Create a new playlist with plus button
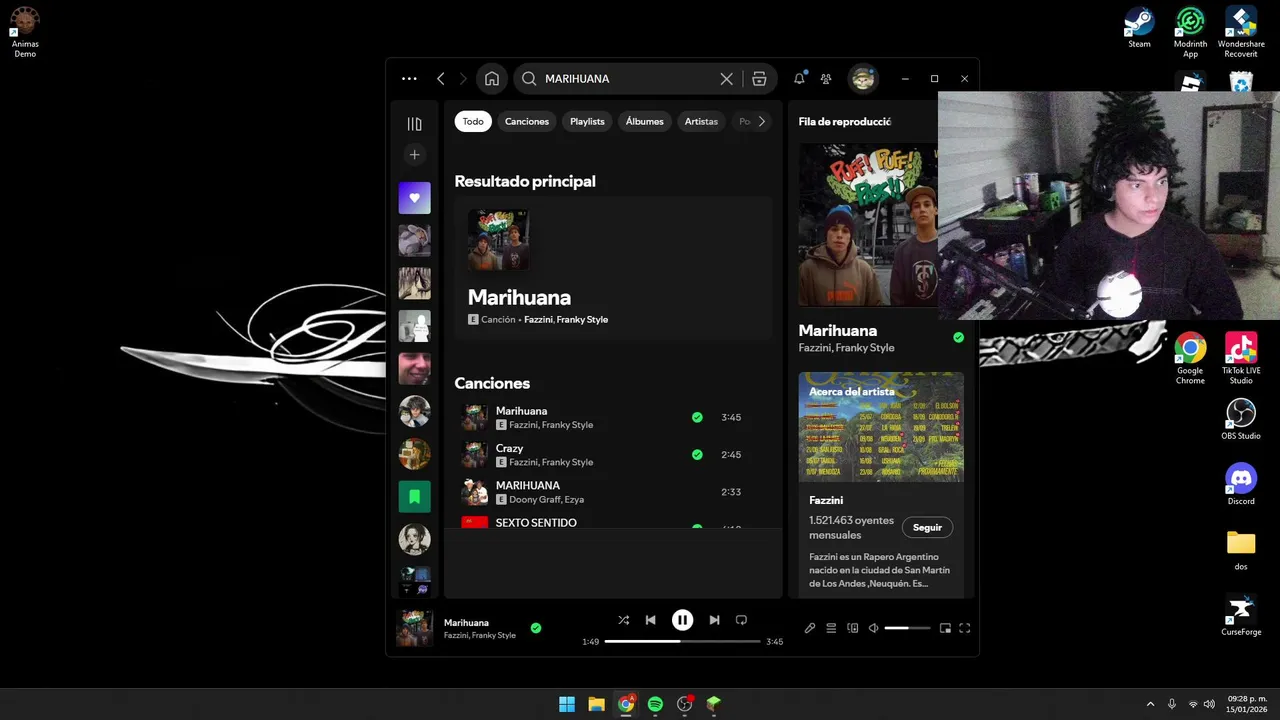 pos(415,155)
